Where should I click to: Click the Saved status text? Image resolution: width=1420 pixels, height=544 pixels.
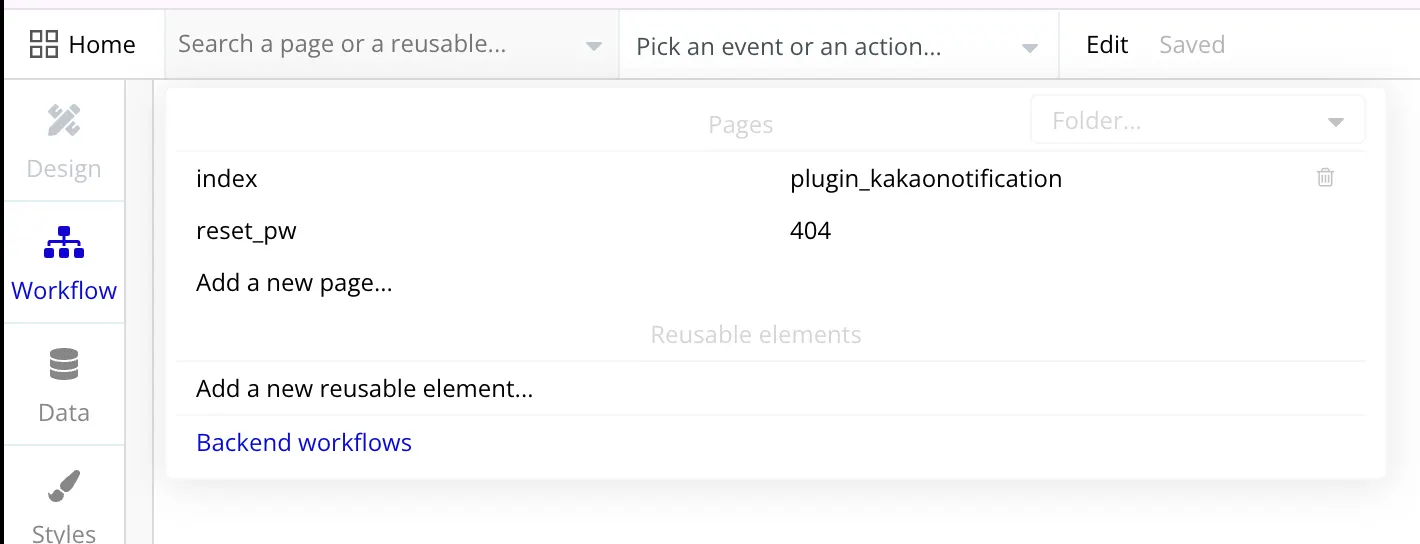coord(1191,45)
